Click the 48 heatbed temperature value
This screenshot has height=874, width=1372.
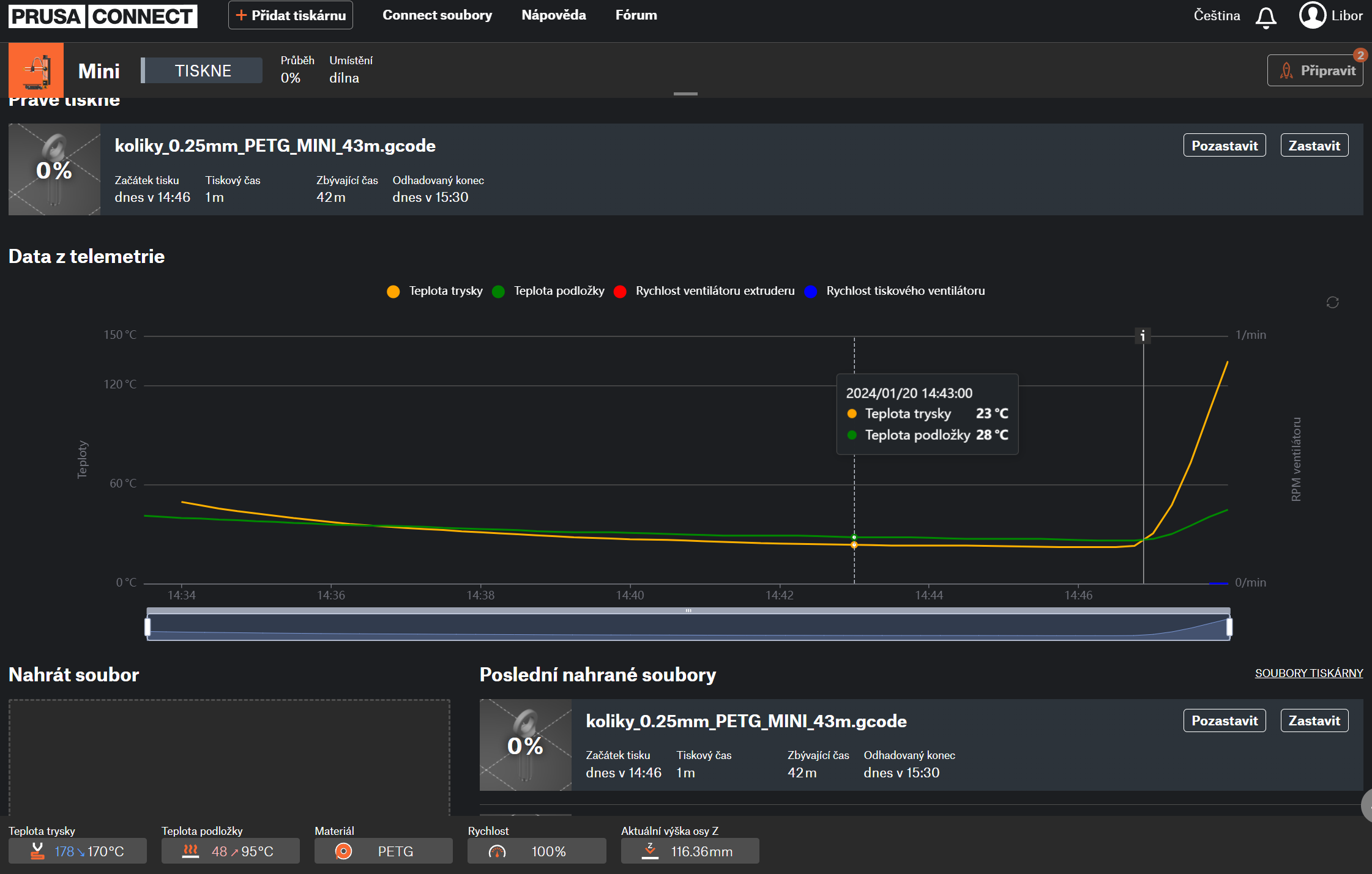coord(219,851)
